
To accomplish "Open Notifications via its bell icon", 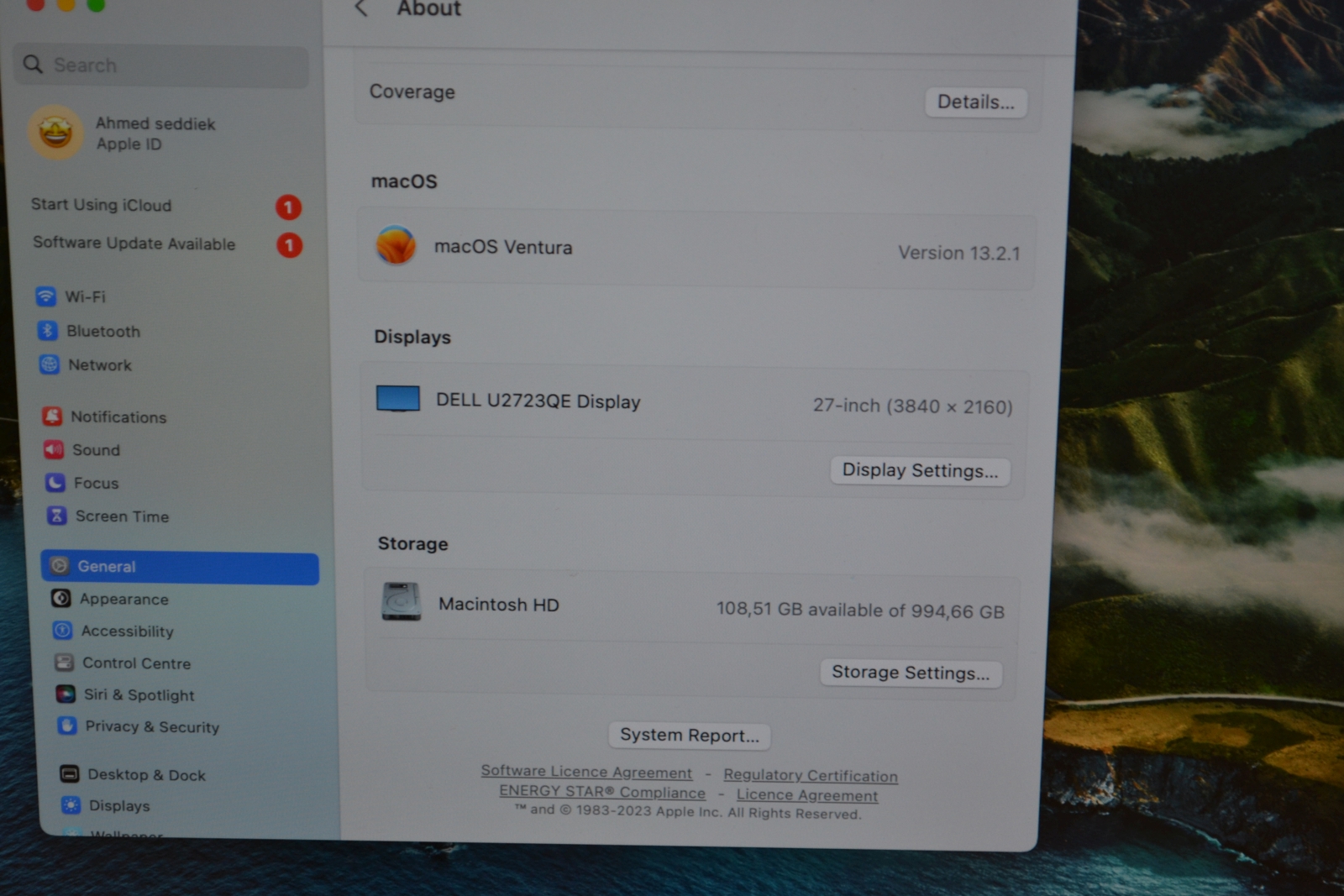I will (52, 417).
